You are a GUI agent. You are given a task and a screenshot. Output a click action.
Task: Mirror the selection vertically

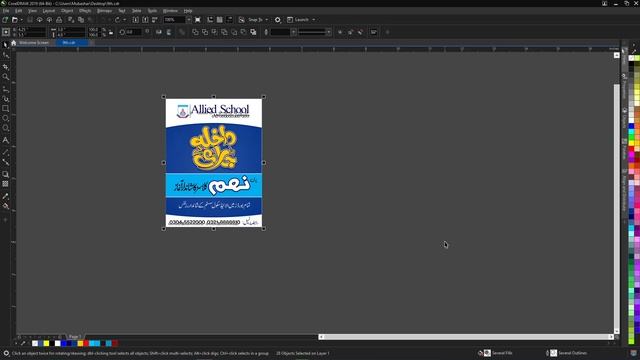(169, 32)
